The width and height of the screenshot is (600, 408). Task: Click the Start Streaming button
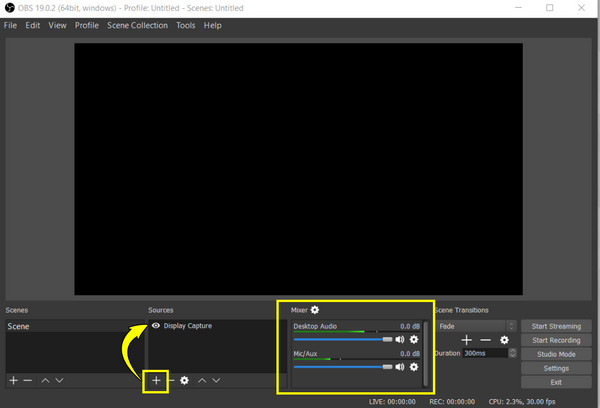point(554,326)
